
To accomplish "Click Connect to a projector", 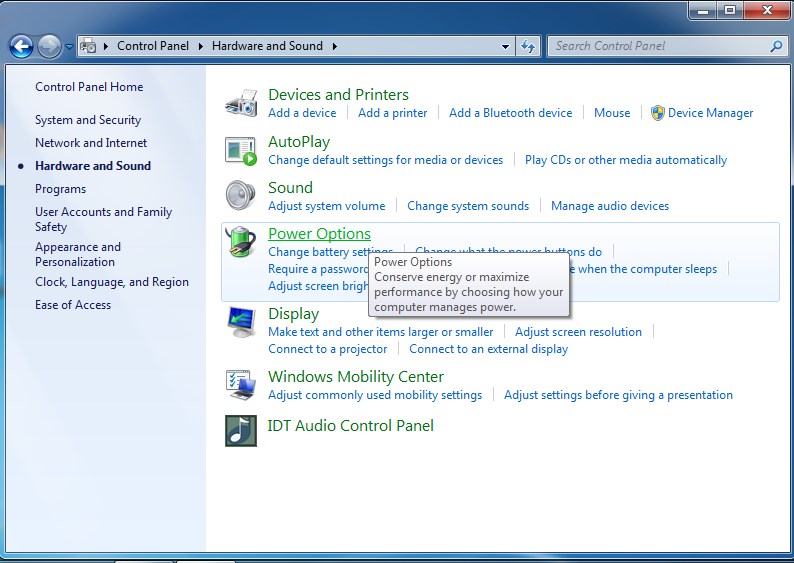I will pos(328,349).
